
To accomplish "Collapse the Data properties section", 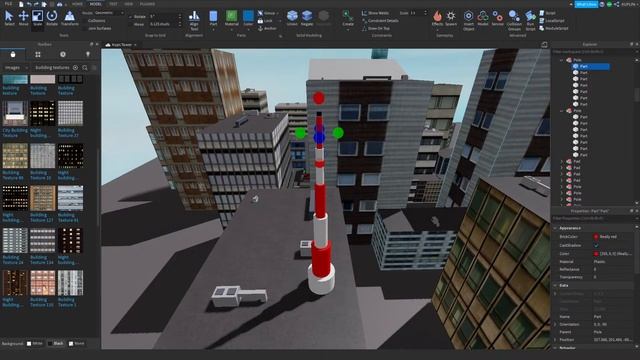I will (556, 286).
